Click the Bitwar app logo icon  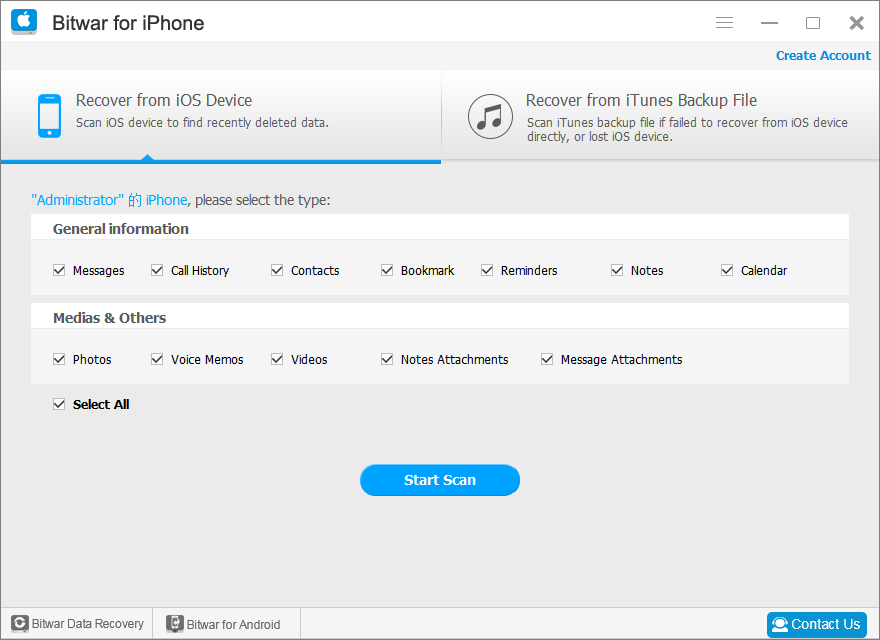(x=24, y=22)
